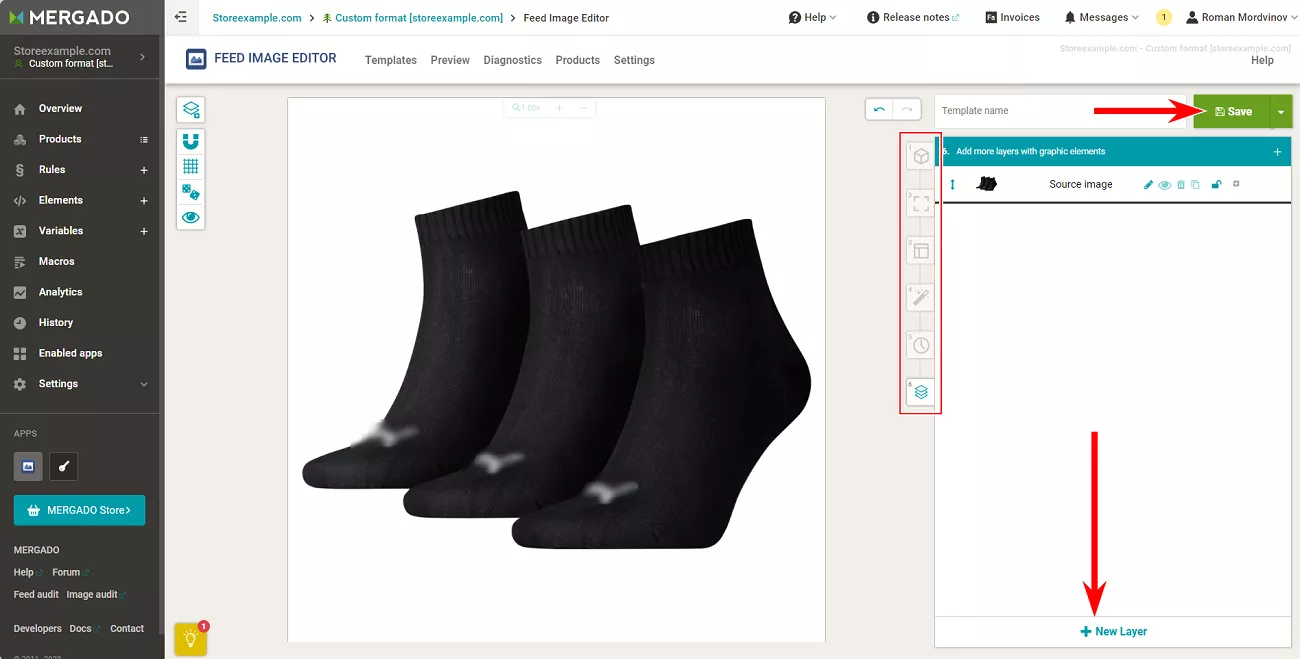This screenshot has height=659, width=1300.
Task: Select the magic wand step icon
Action: pos(921,298)
